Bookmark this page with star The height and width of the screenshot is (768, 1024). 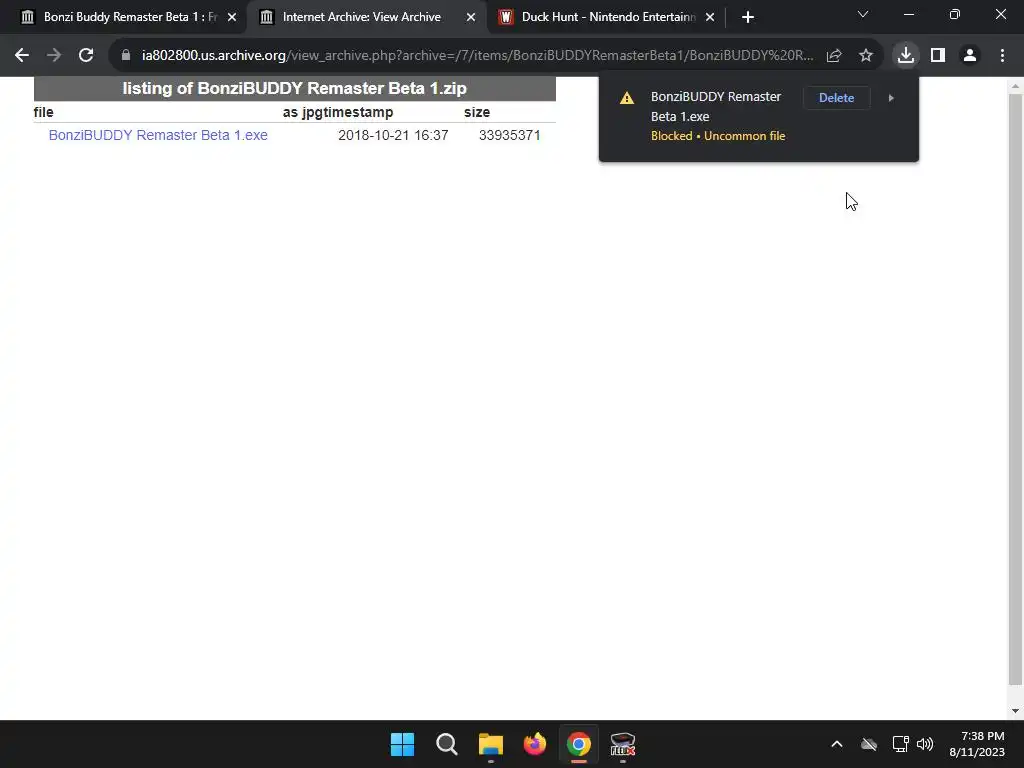[866, 56]
